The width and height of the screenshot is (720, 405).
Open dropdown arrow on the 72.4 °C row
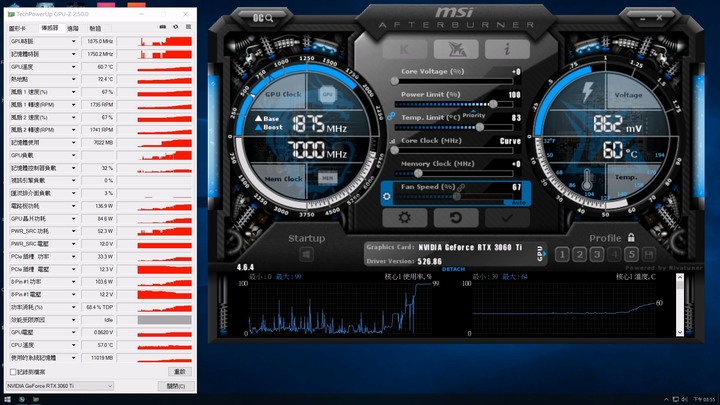click(x=73, y=79)
